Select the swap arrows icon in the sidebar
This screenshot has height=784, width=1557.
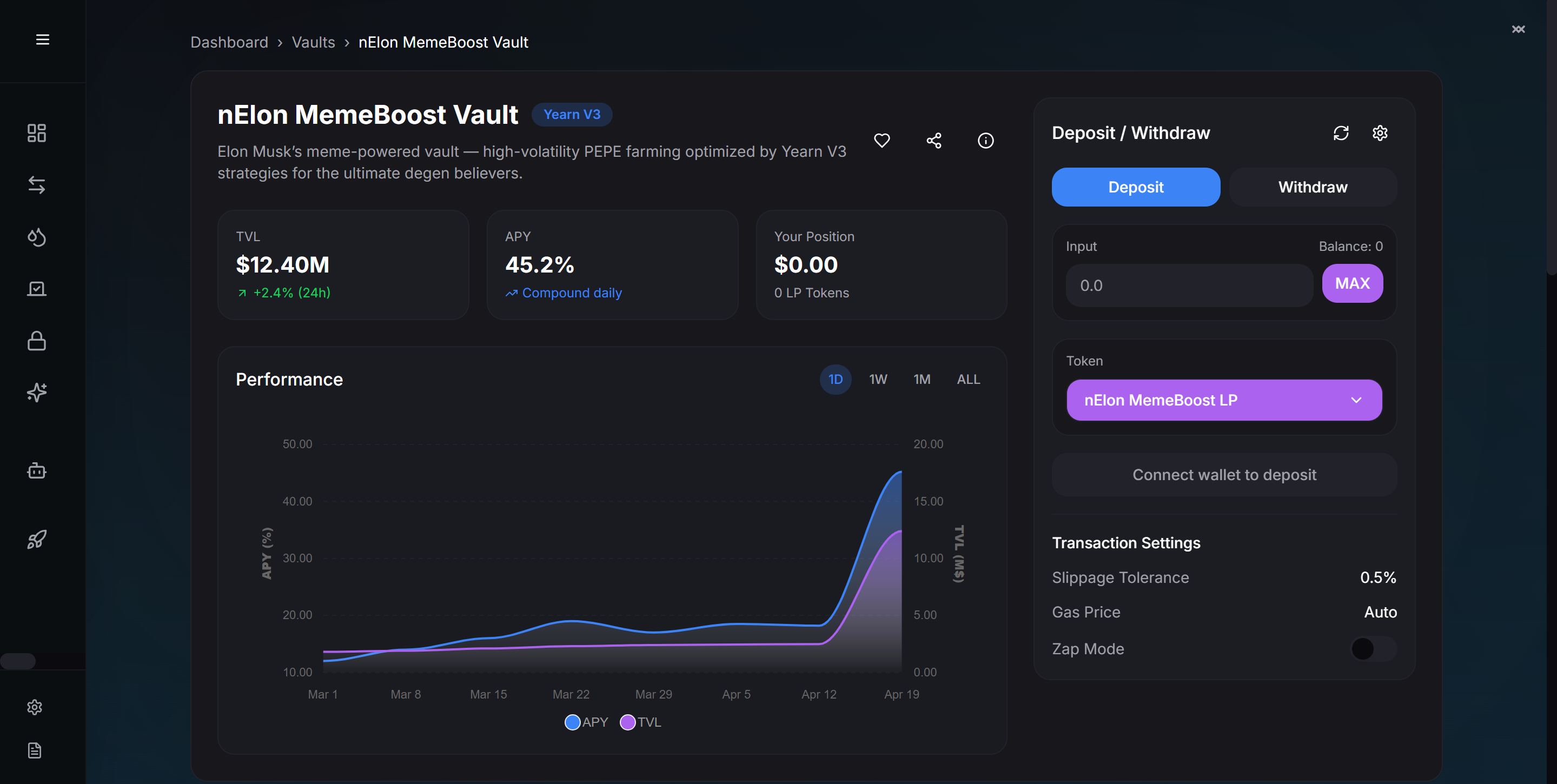coord(36,185)
